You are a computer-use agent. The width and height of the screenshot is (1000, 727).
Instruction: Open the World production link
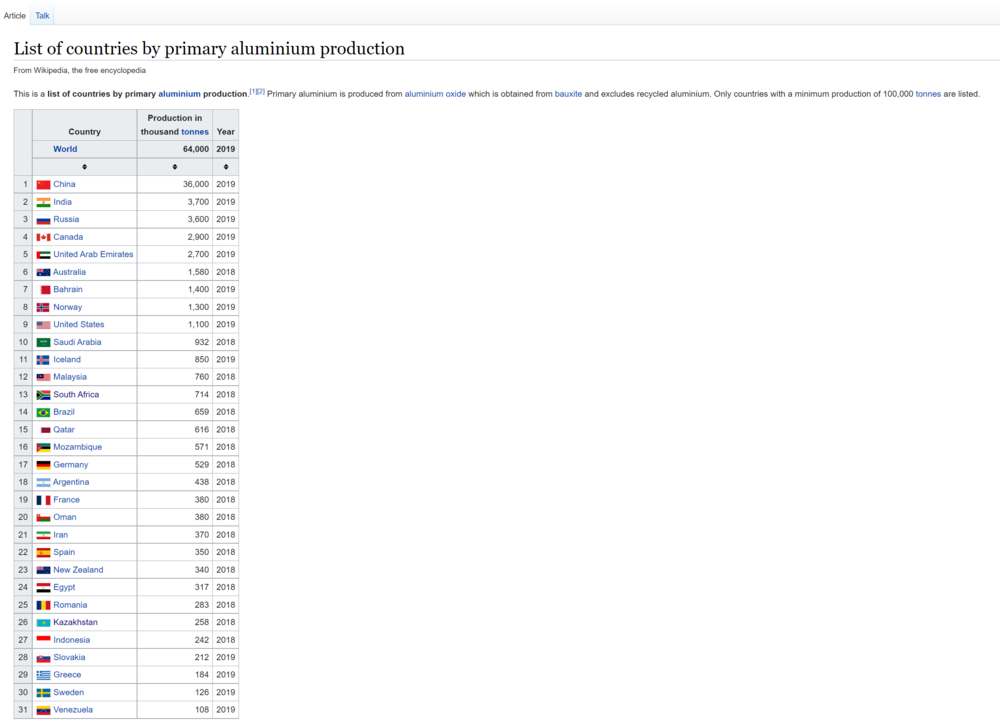65,148
